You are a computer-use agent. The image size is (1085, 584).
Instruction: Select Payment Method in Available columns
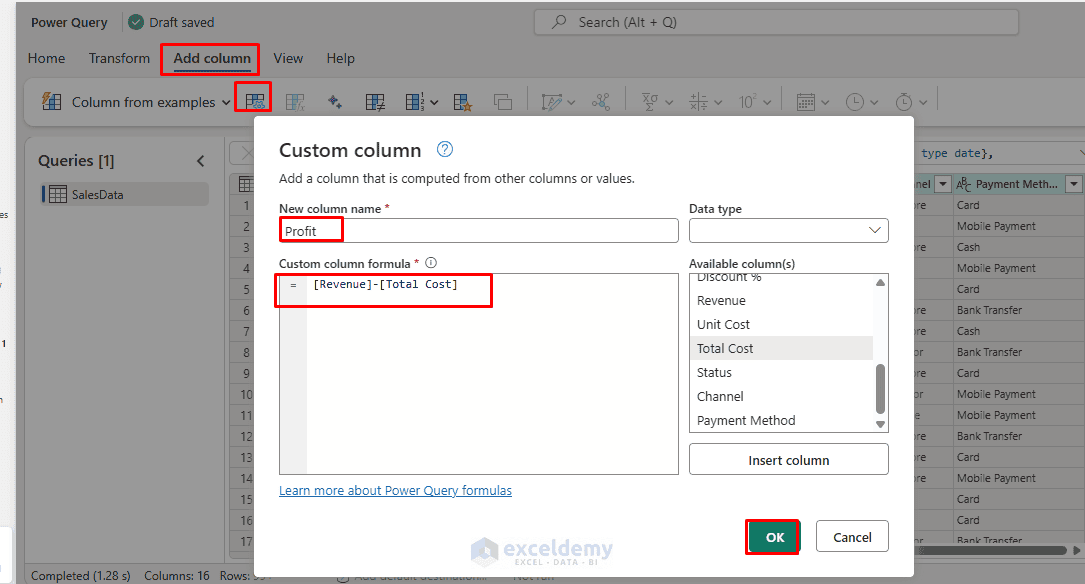tap(782, 420)
